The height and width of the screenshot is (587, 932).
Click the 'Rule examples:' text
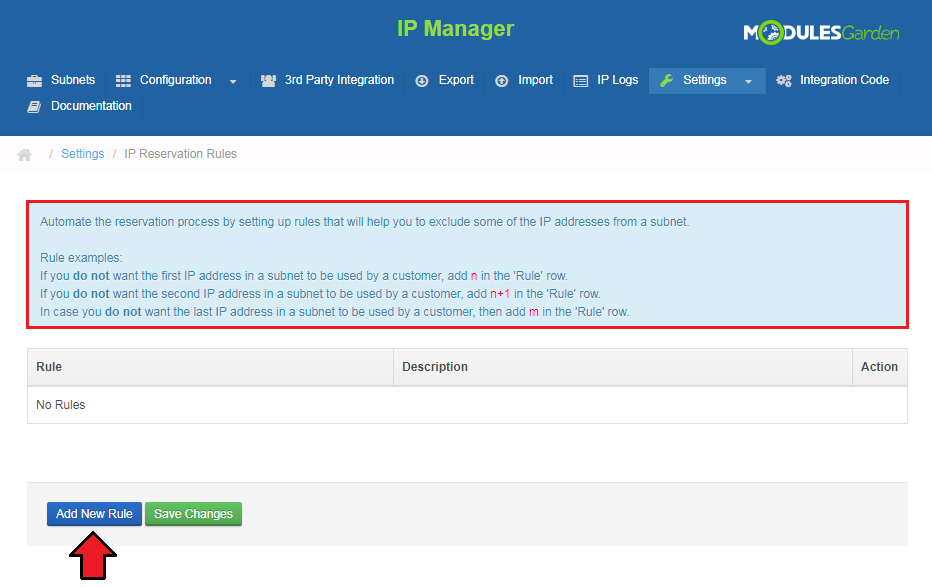81,258
